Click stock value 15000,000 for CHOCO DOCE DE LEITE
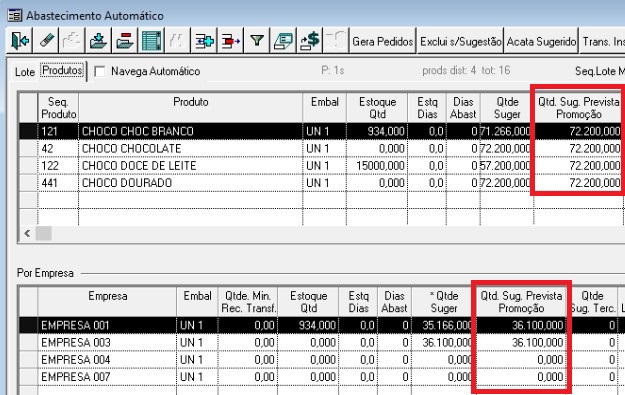625x395 pixels. point(377,165)
